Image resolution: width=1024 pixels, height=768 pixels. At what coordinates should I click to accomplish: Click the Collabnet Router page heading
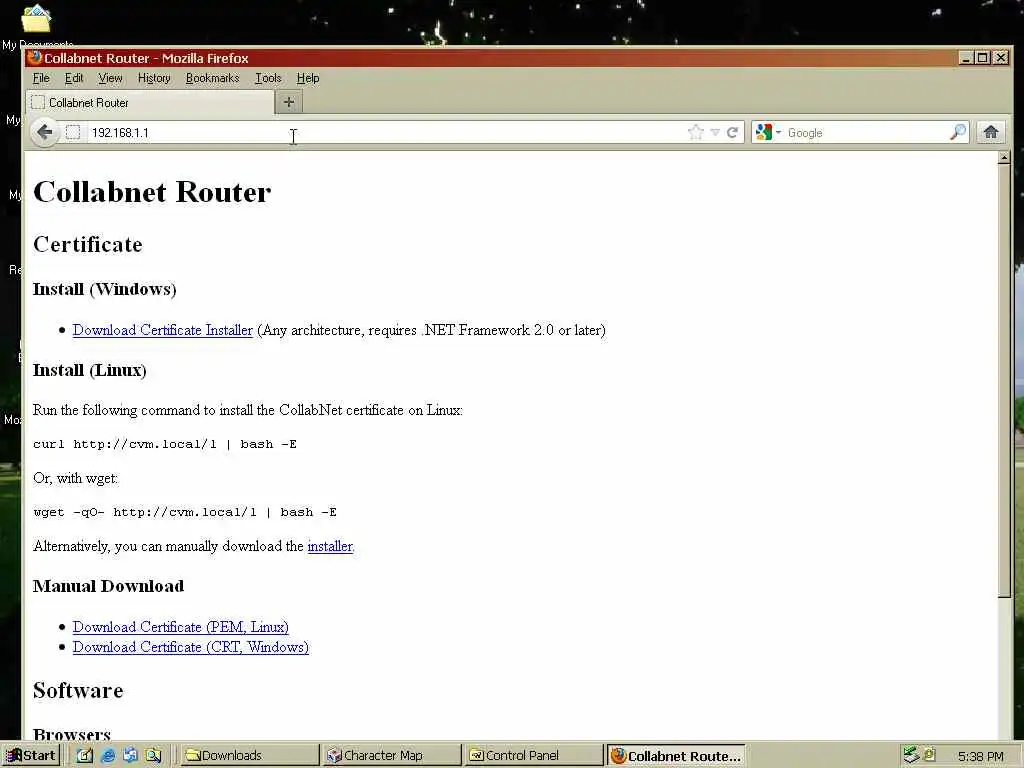click(152, 192)
